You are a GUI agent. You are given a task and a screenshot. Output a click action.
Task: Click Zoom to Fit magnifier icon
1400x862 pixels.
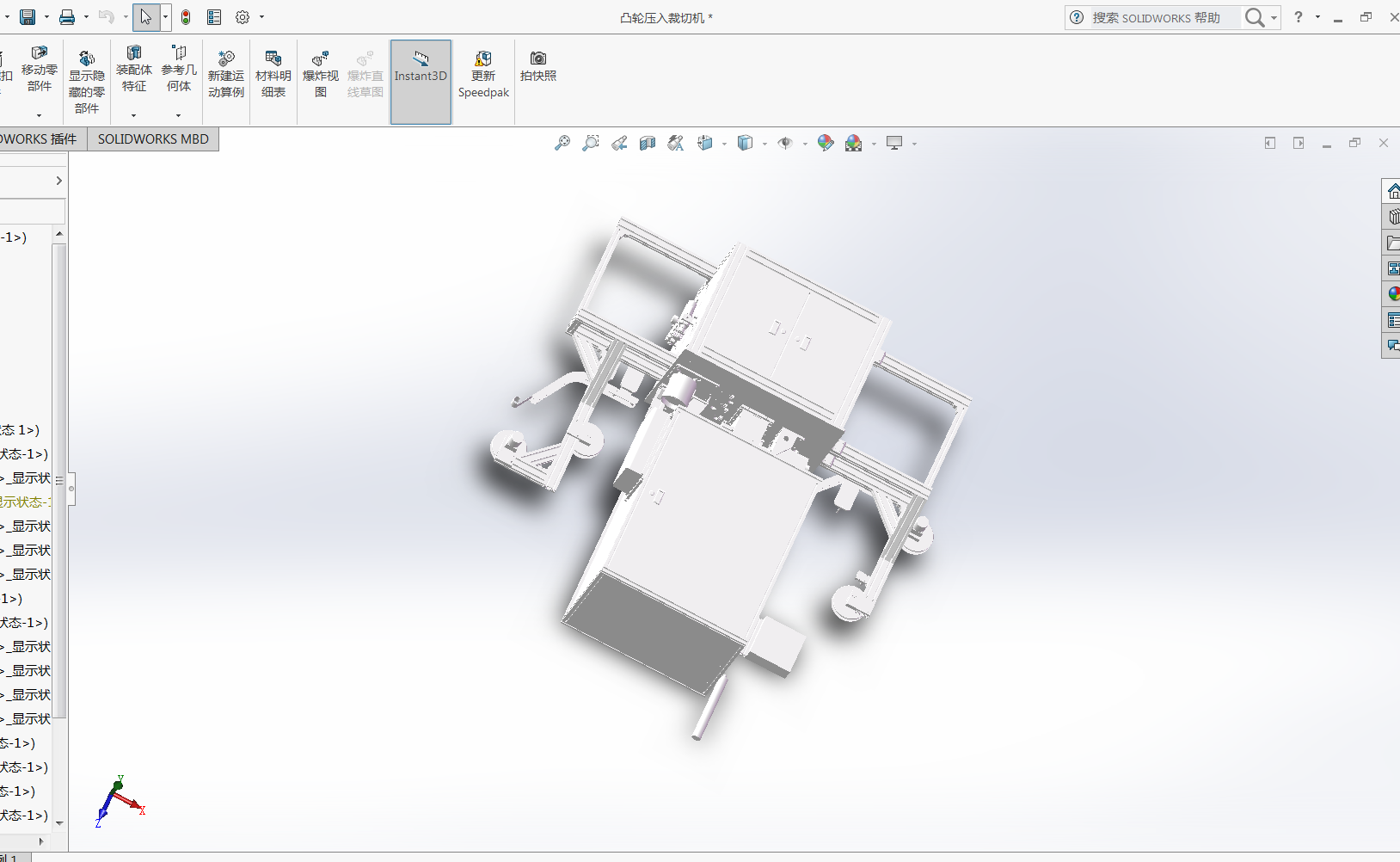click(562, 143)
